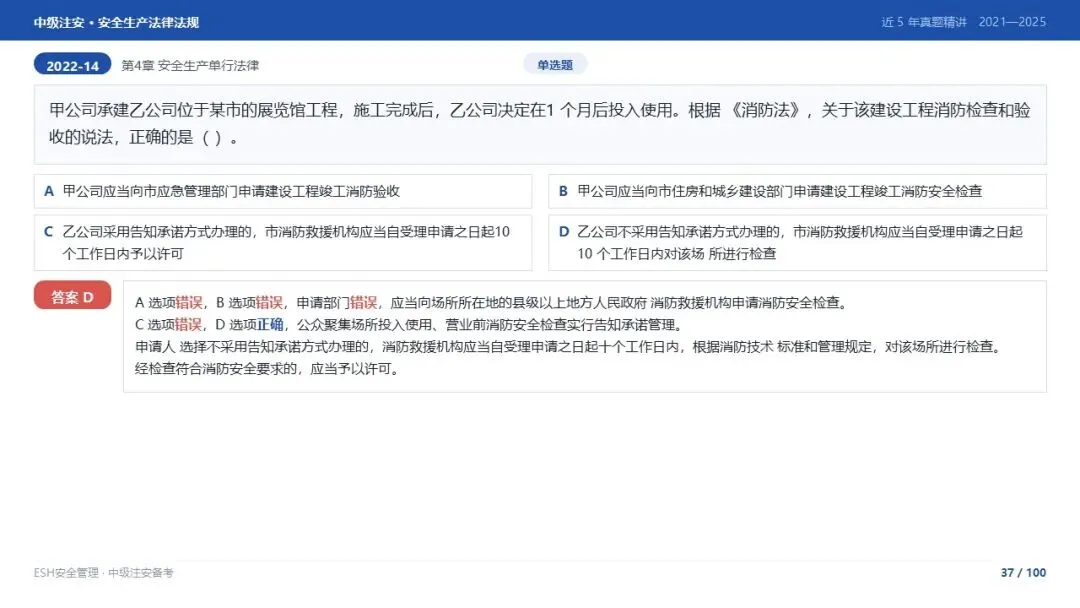Choose option C 采用告知承诺方式
1080x608 pixels.
pyautogui.click(x=283, y=242)
